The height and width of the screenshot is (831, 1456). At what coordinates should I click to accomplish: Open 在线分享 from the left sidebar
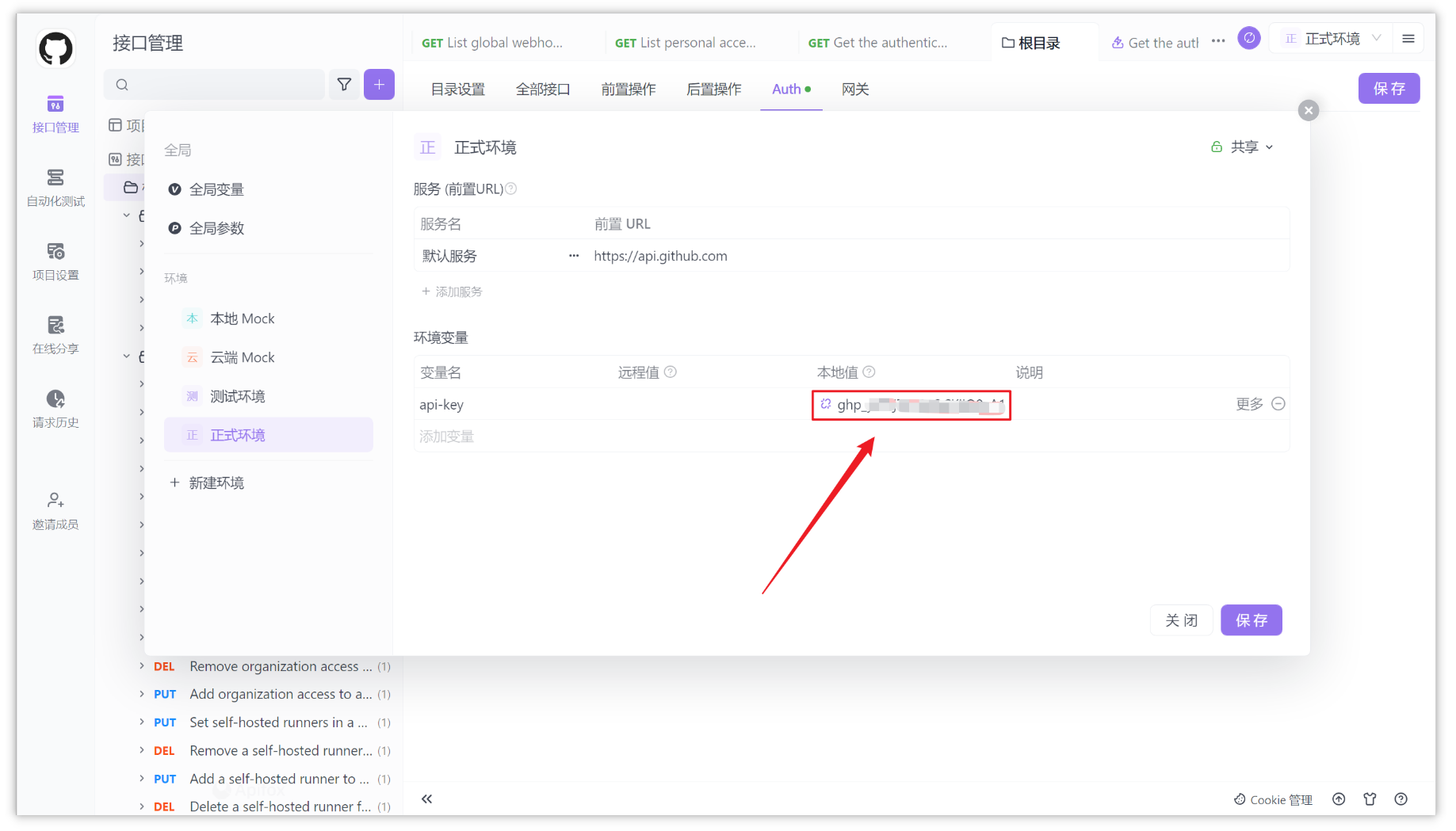coord(55,335)
